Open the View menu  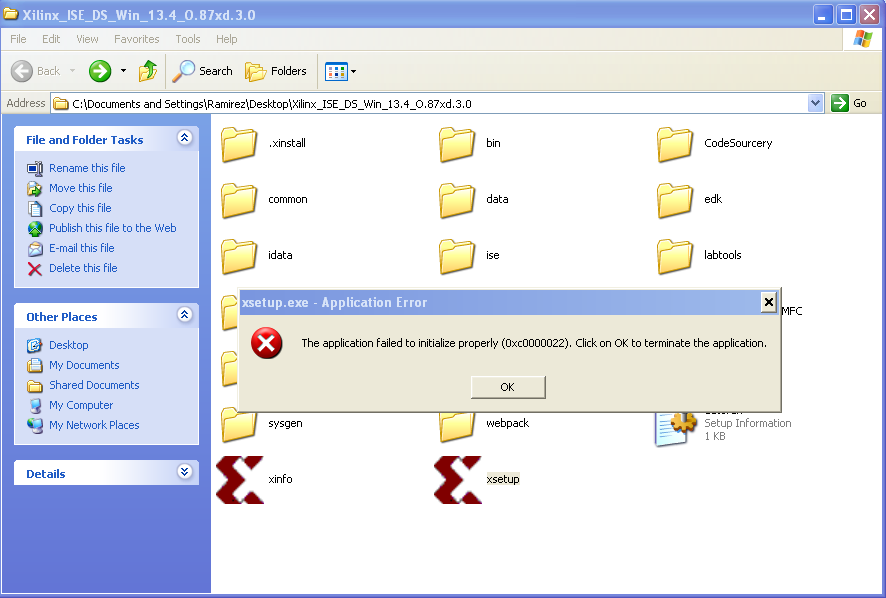coord(87,39)
